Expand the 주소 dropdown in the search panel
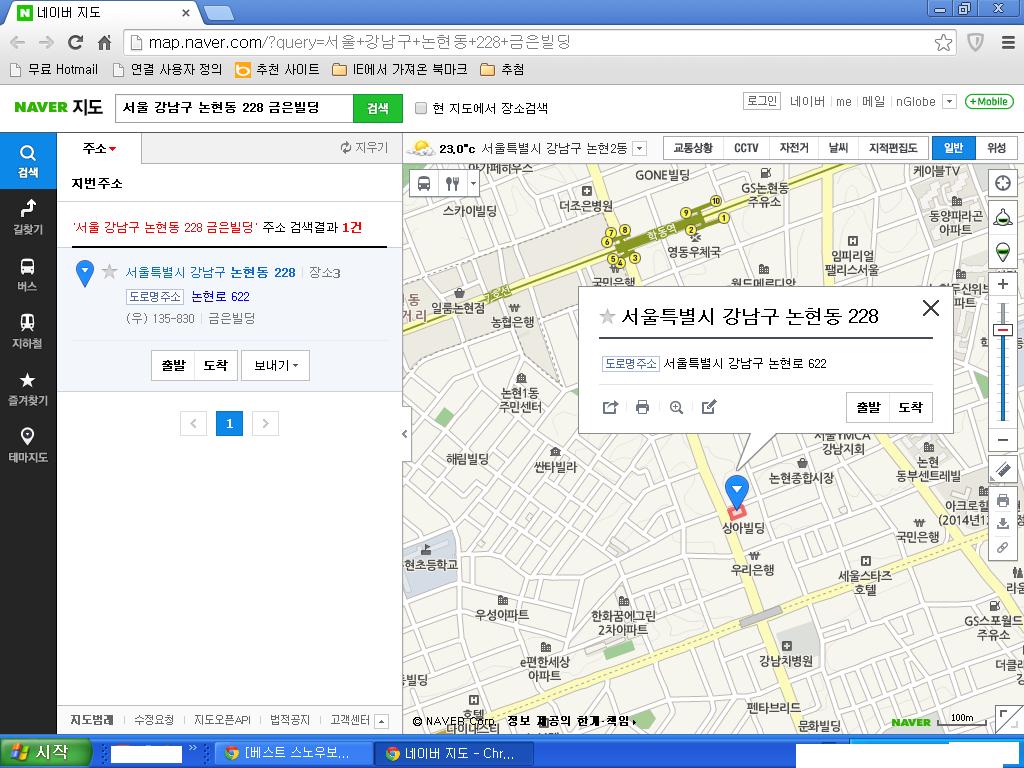1024x768 pixels. pyautogui.click(x=99, y=148)
